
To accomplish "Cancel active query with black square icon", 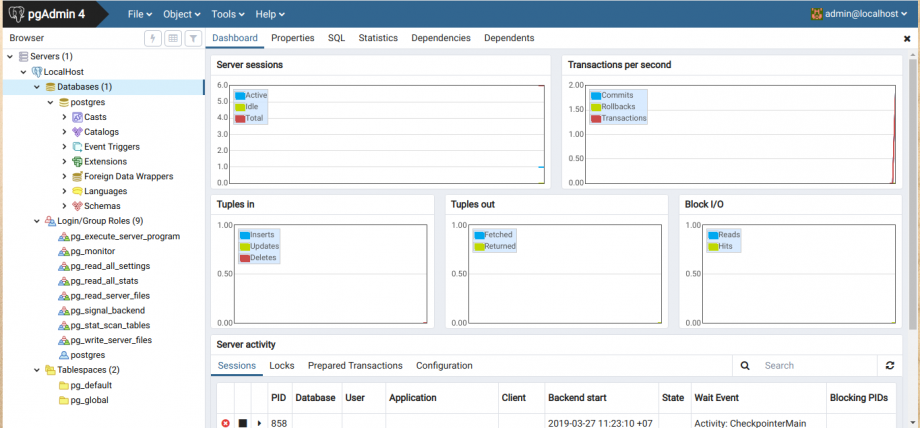I will [243, 423].
